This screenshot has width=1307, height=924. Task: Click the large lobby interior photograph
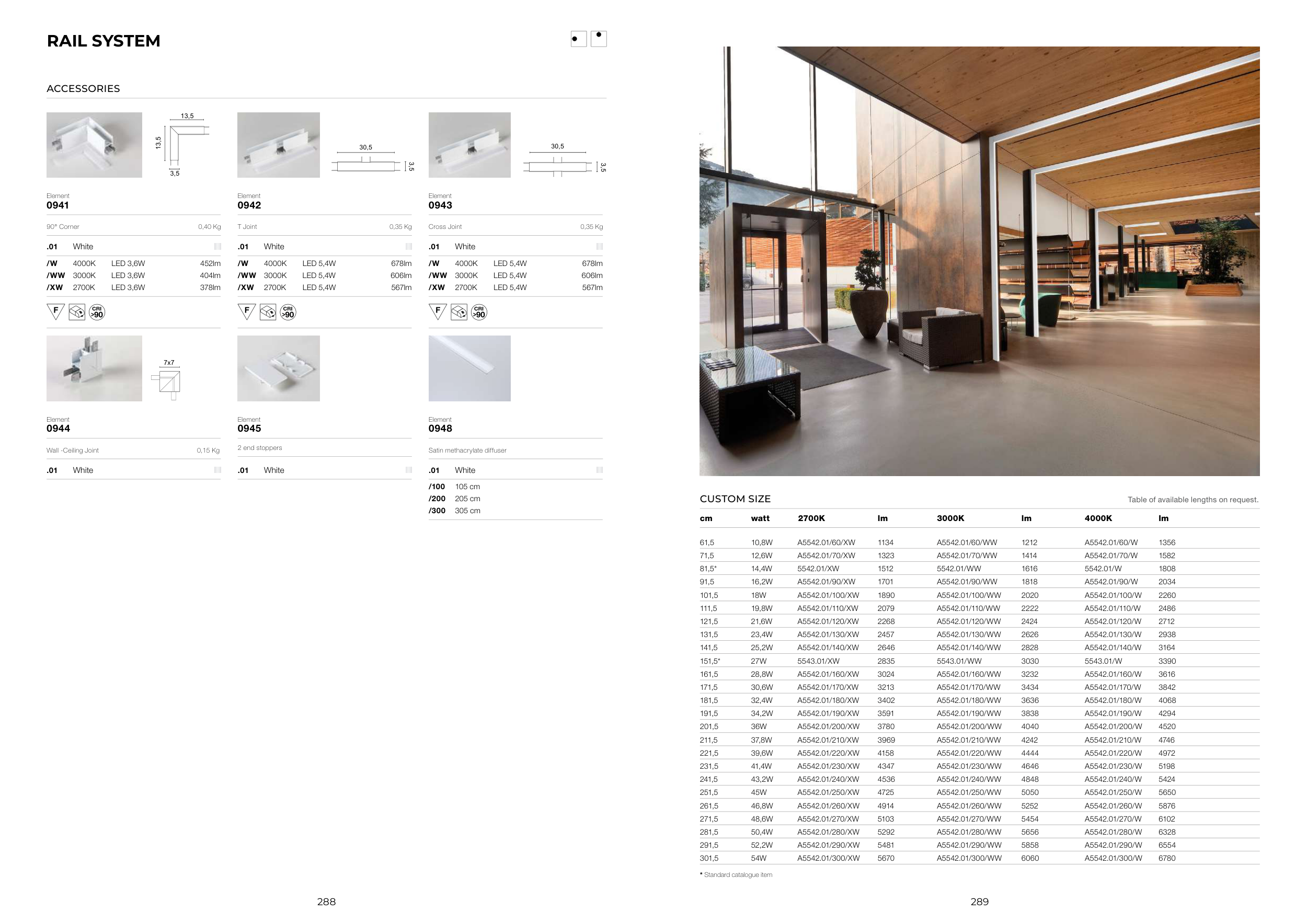click(979, 261)
